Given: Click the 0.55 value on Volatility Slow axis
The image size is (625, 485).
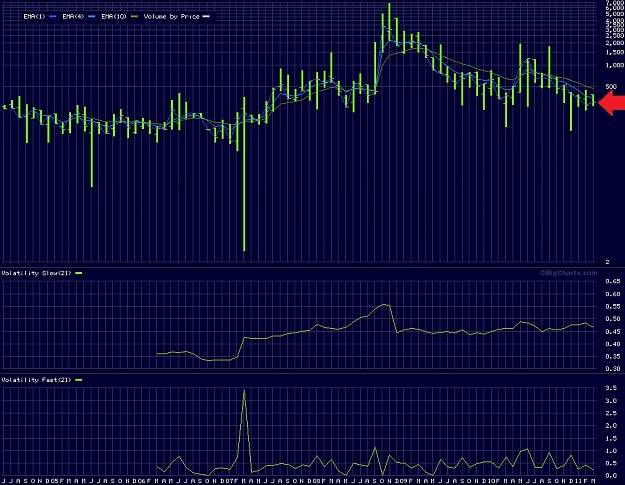Looking at the screenshot, I should pyautogui.click(x=613, y=306).
